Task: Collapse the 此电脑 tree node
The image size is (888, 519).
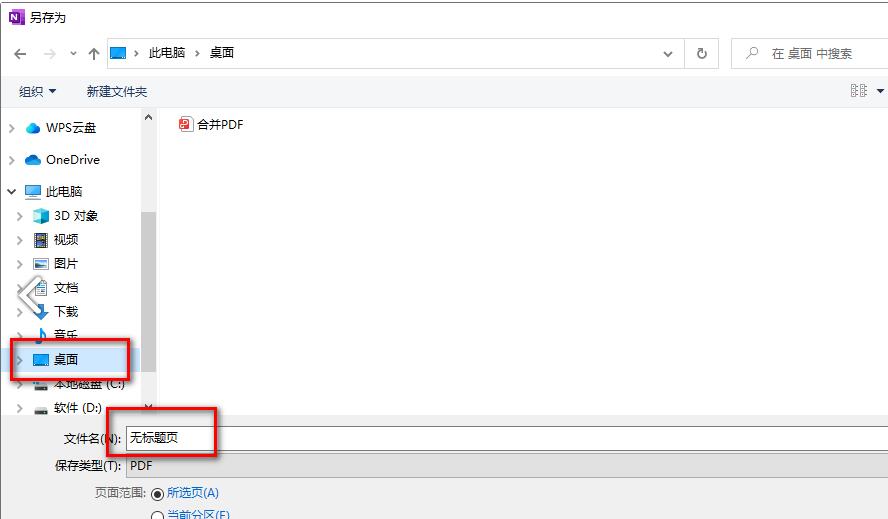Action: 11,192
